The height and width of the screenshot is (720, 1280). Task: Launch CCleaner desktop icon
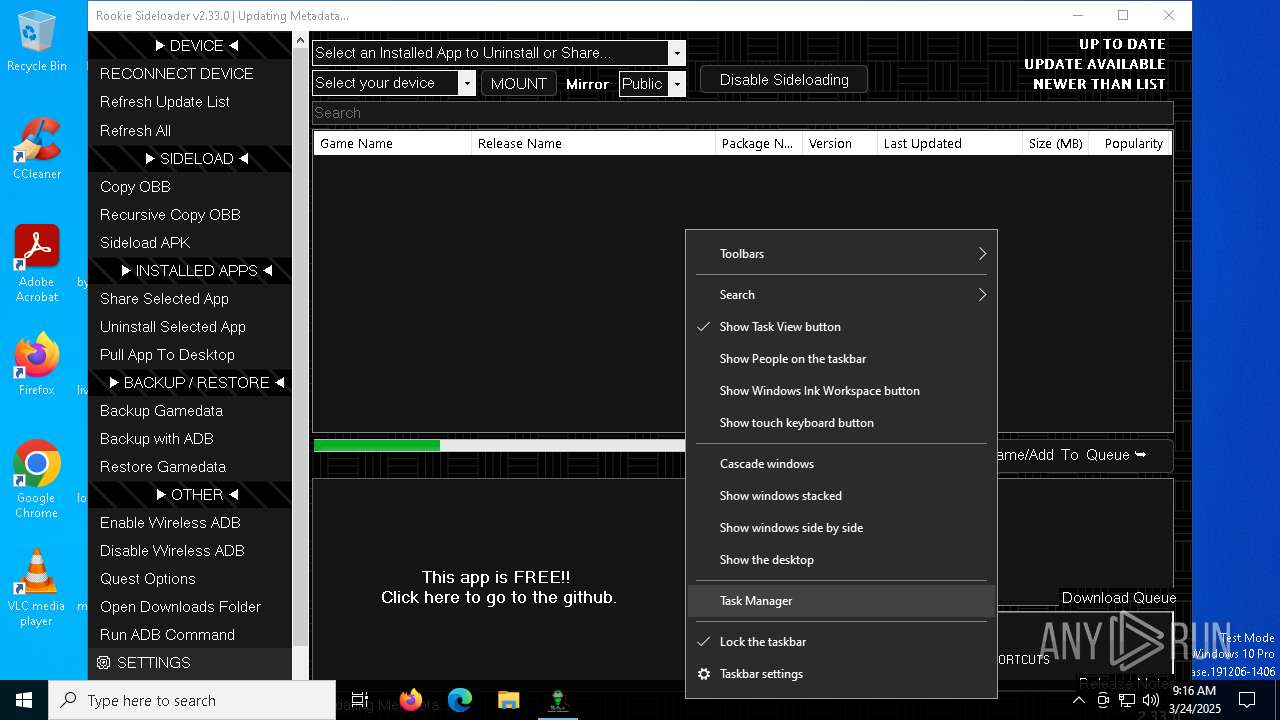(x=37, y=148)
